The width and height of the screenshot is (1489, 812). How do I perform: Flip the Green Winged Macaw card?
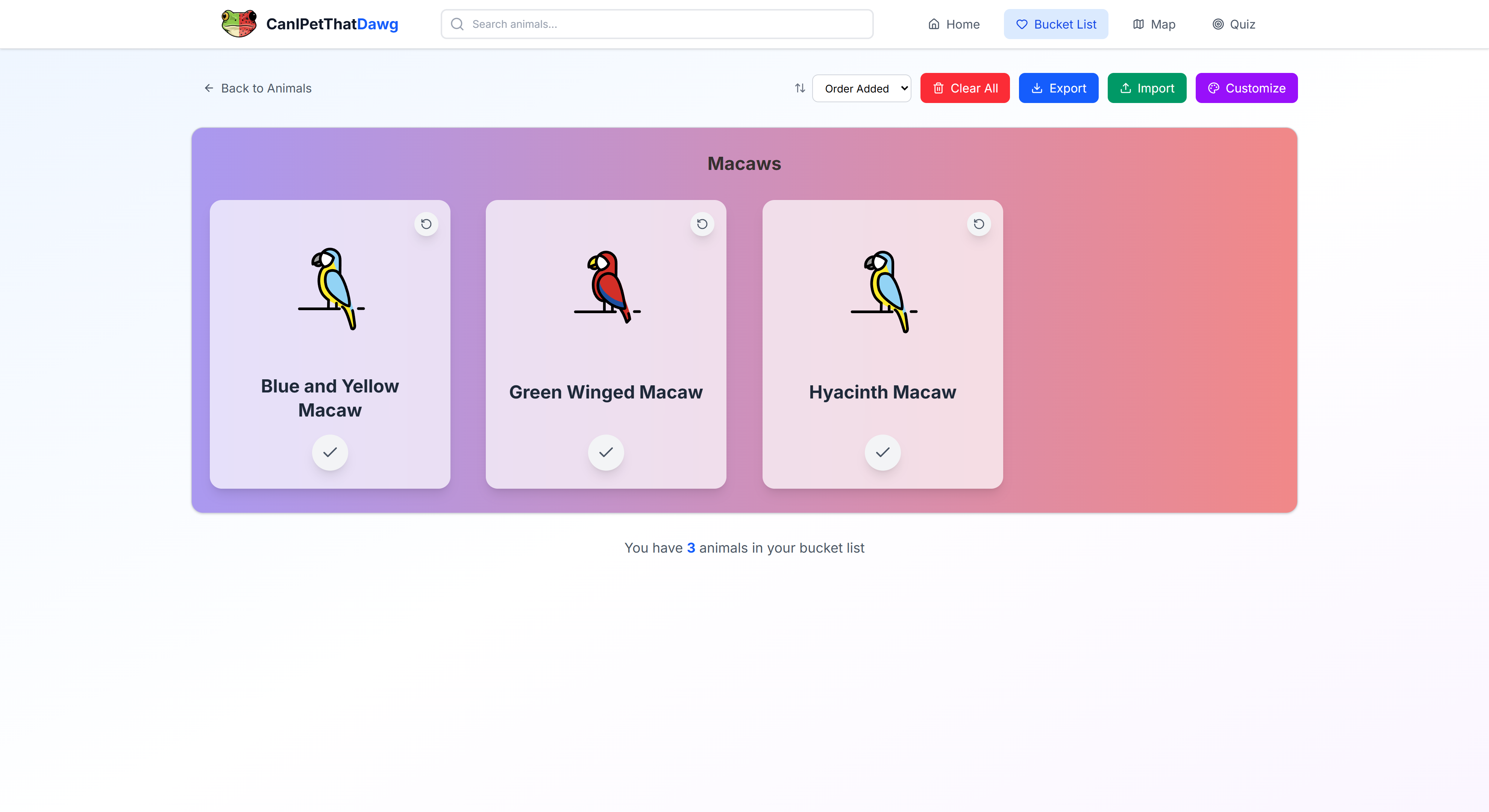click(702, 224)
